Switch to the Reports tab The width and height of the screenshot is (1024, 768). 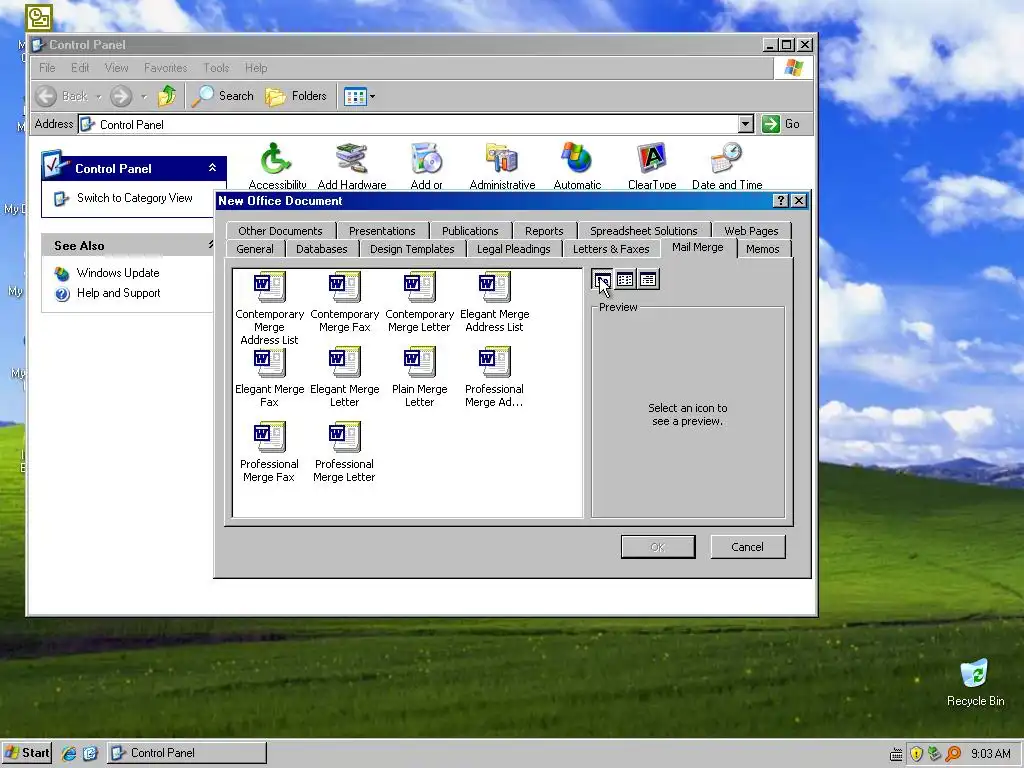(544, 231)
